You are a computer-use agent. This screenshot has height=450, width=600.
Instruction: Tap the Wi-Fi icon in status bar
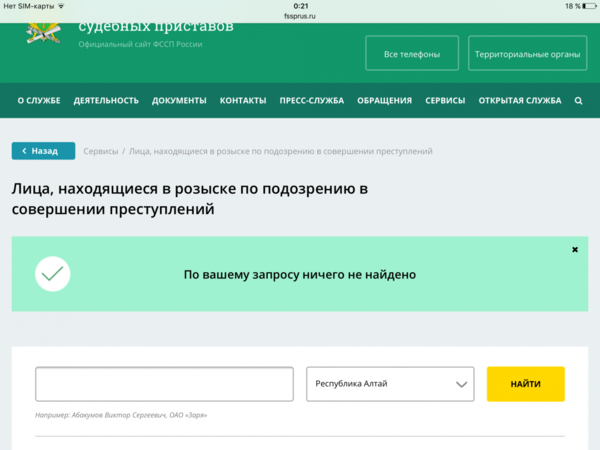tap(62, 6)
